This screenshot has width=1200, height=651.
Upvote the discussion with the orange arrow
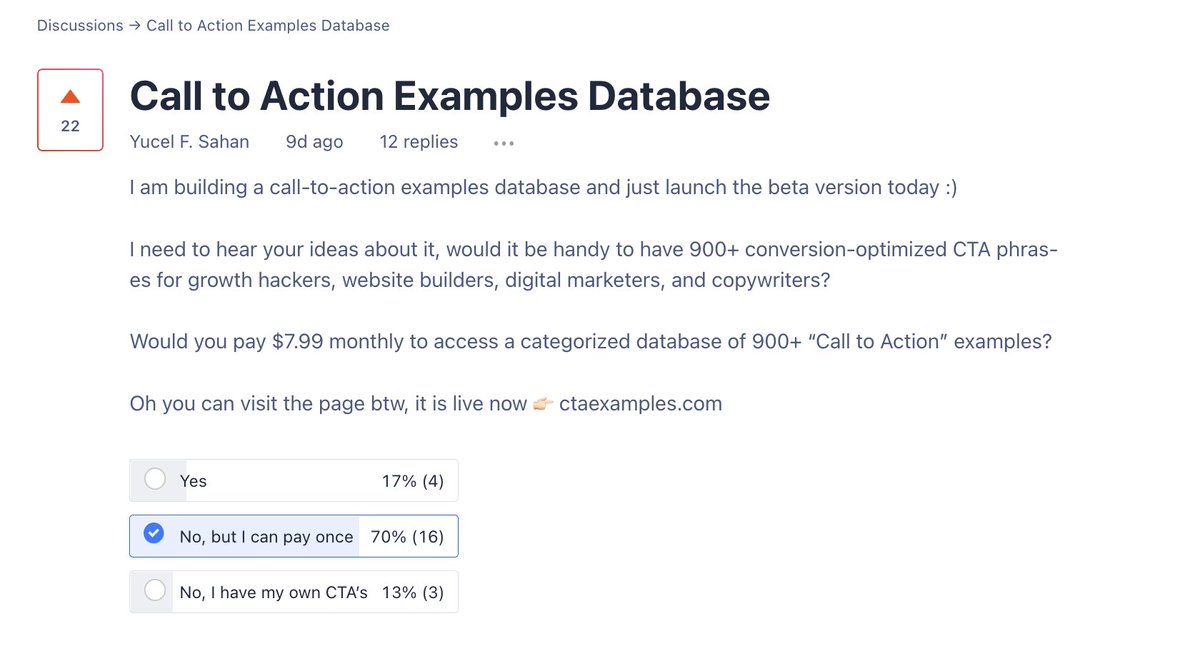(x=70, y=97)
